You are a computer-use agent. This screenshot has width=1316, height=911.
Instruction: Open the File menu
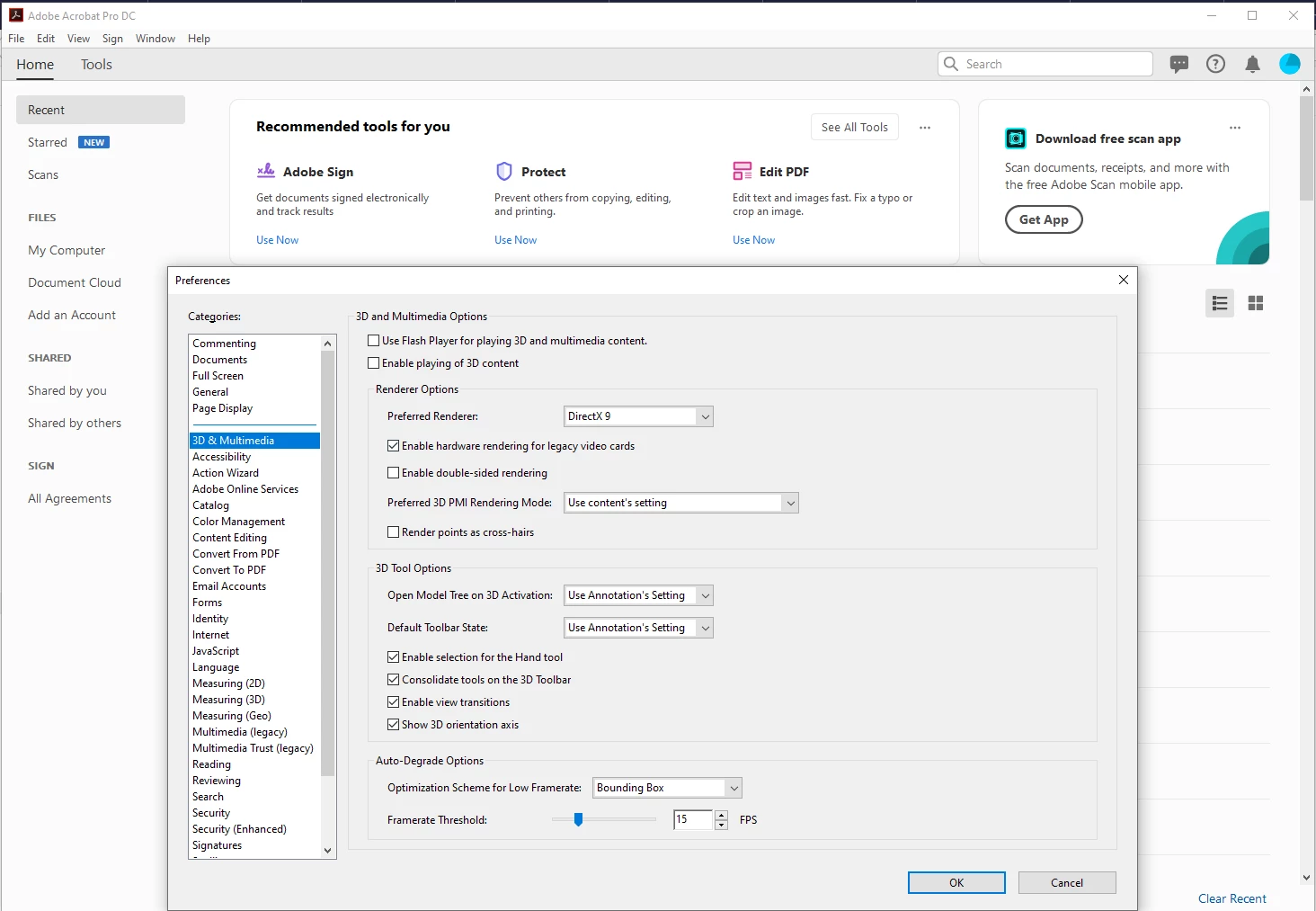(x=16, y=39)
